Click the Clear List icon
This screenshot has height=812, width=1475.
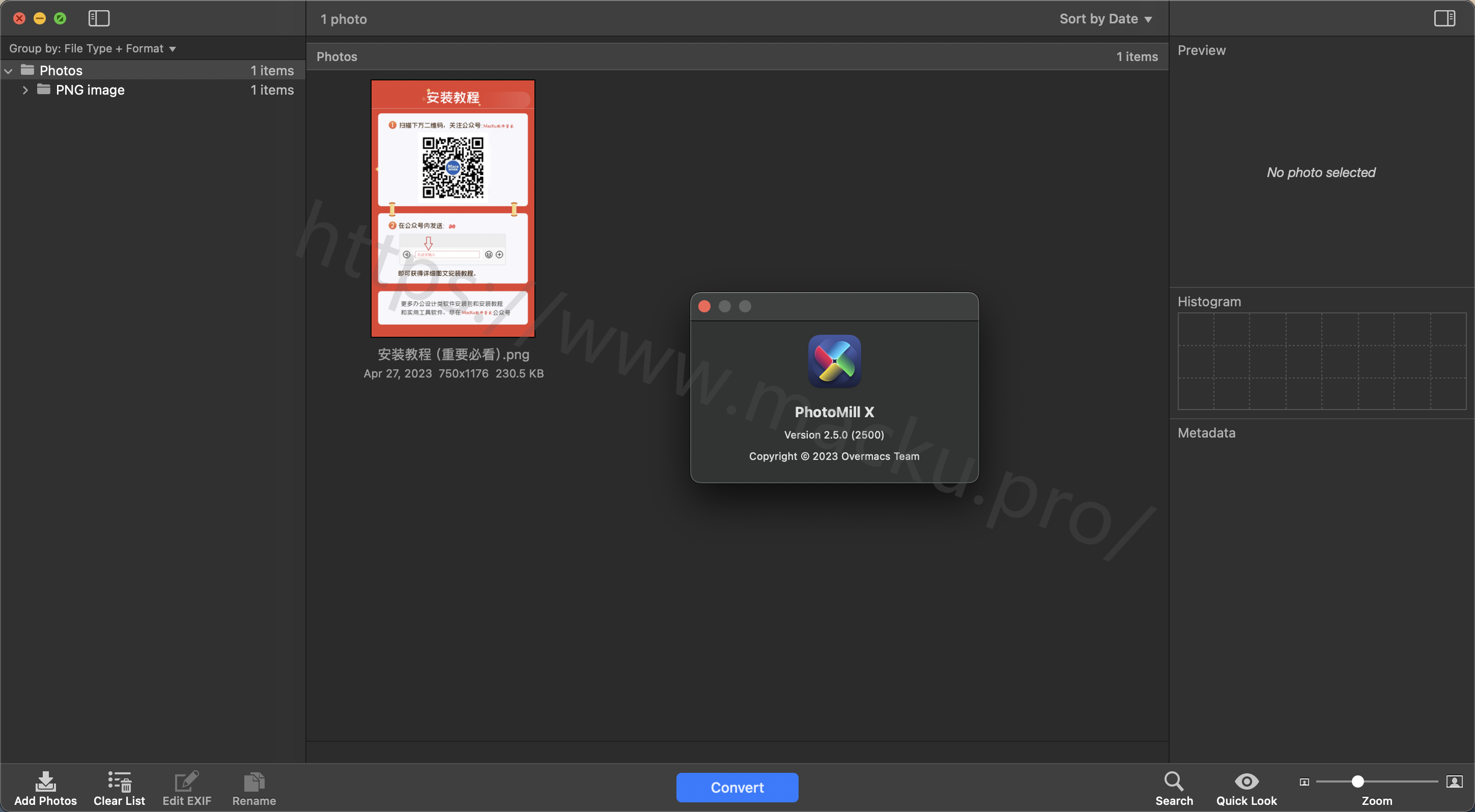120,780
